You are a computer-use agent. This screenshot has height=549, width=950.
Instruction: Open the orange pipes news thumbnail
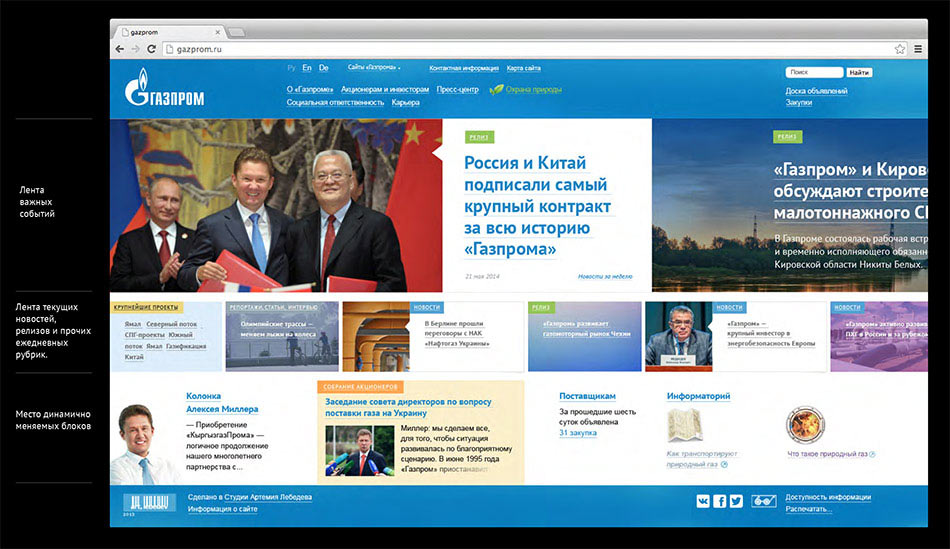(x=376, y=337)
